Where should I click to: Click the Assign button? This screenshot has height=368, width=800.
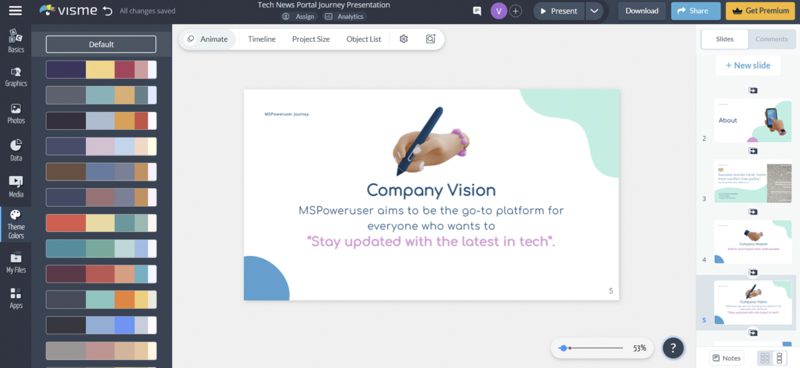(x=299, y=16)
